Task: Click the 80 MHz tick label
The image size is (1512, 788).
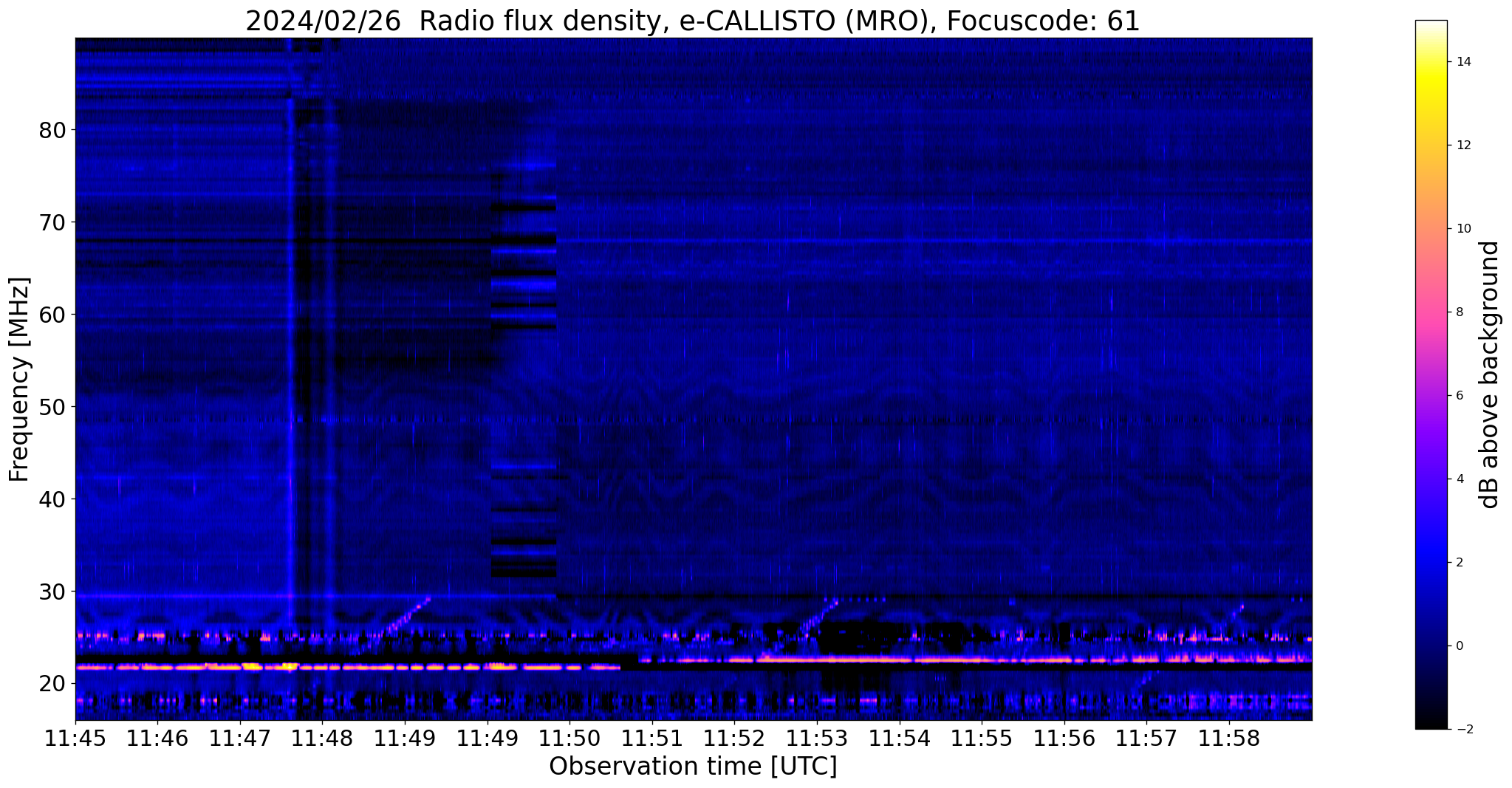Action: (x=52, y=130)
